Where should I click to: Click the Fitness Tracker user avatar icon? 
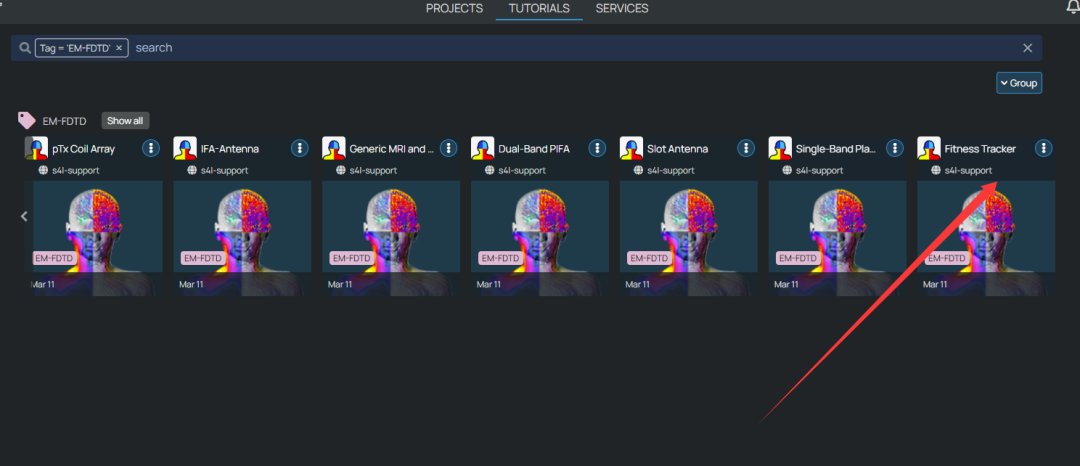(928, 148)
